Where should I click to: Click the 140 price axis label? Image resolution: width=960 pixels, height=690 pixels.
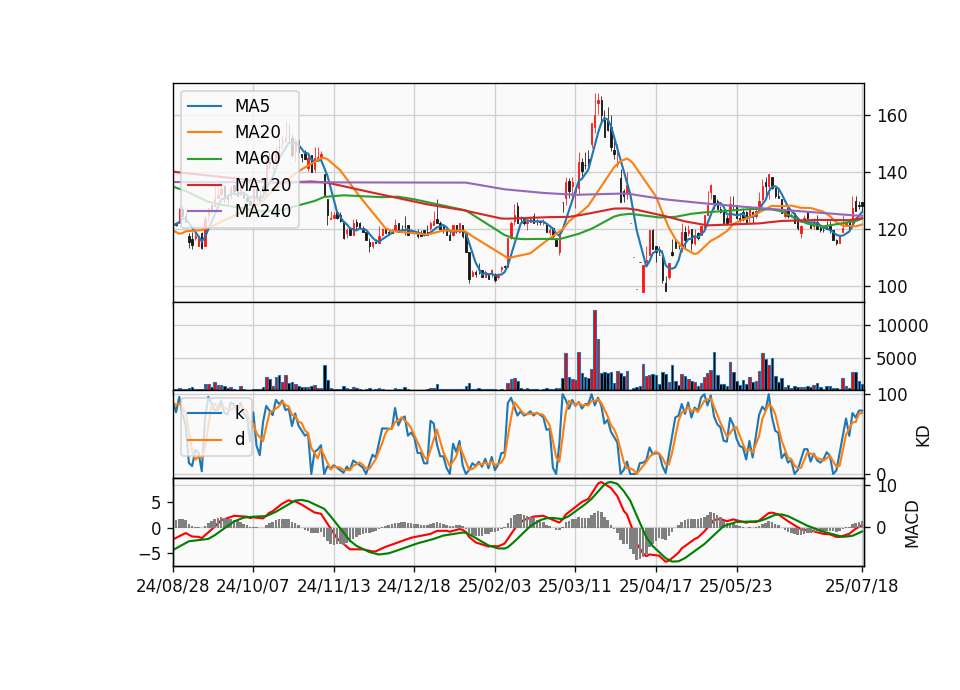click(x=892, y=173)
